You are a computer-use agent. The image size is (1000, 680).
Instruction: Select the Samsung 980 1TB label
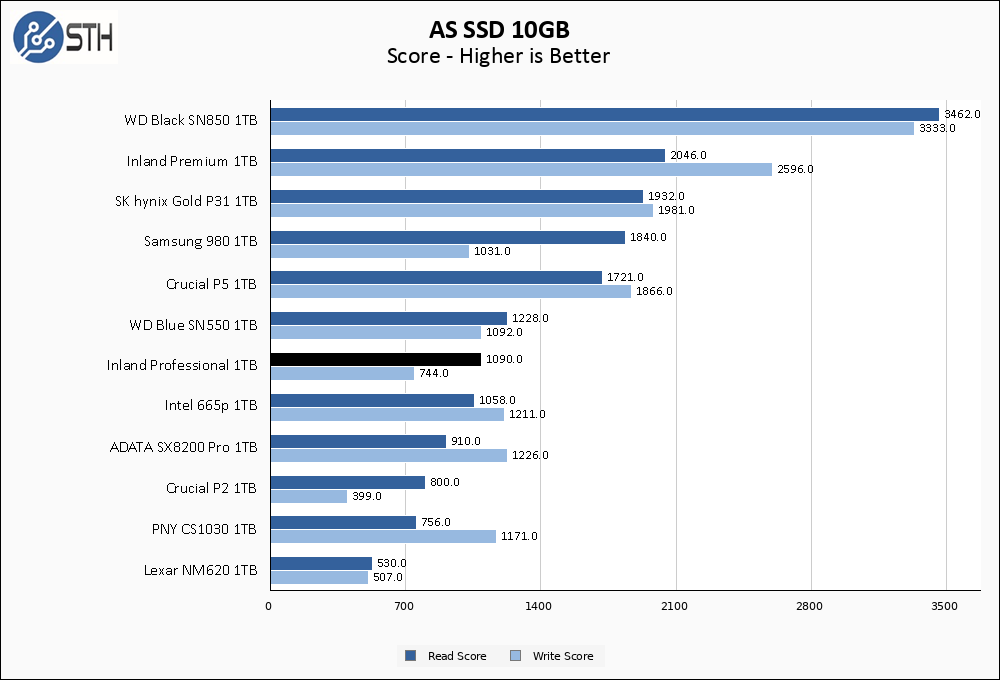click(x=201, y=241)
